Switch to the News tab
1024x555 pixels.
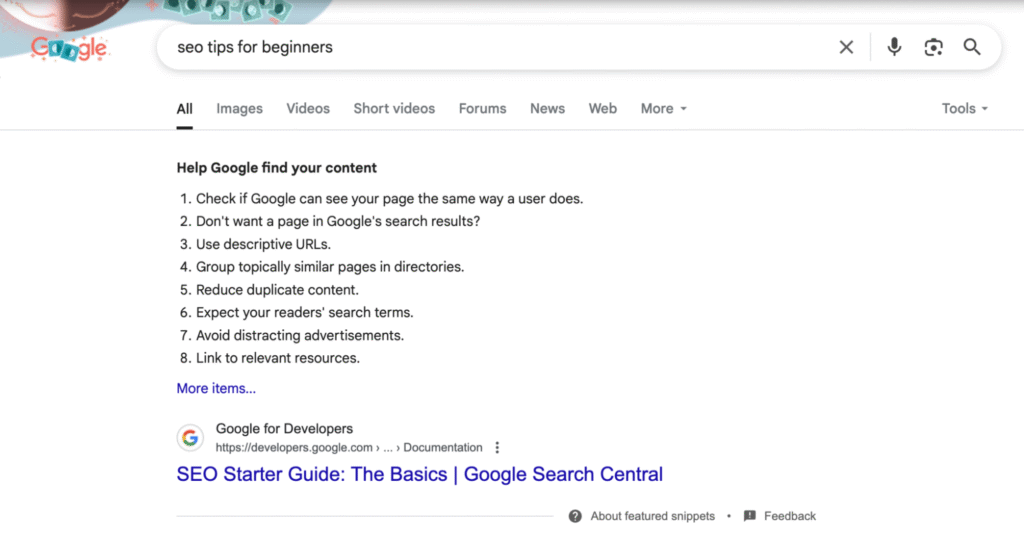point(547,109)
